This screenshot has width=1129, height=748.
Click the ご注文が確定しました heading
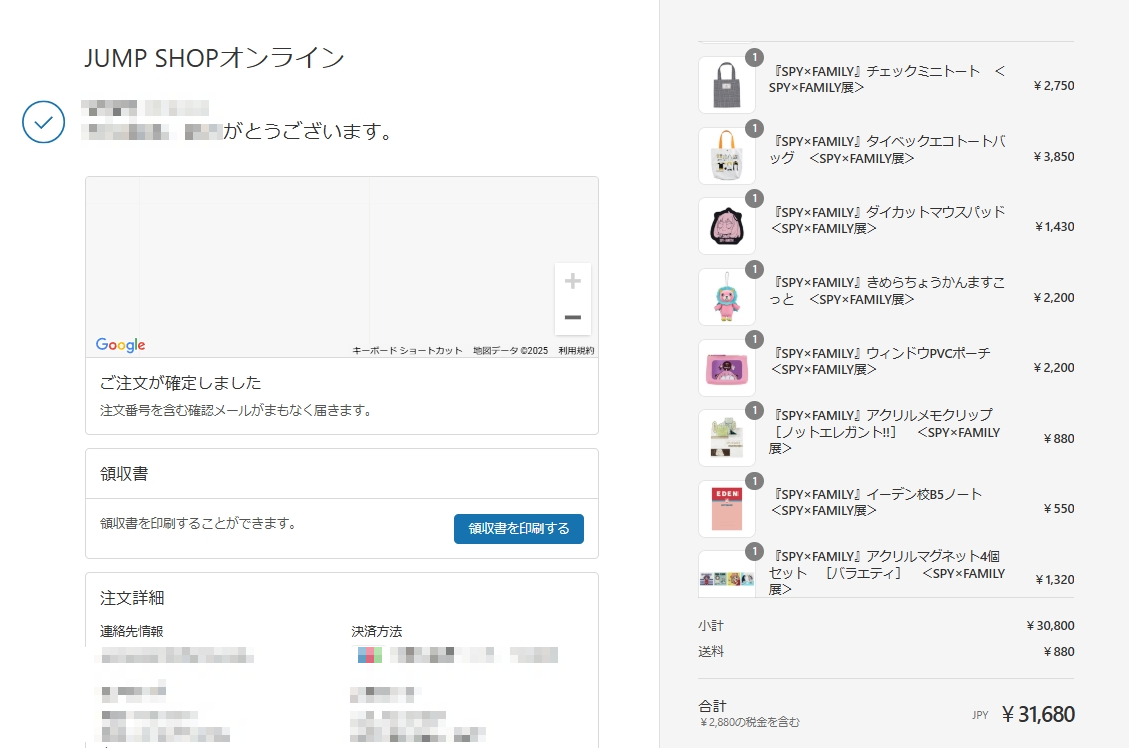pos(181,383)
